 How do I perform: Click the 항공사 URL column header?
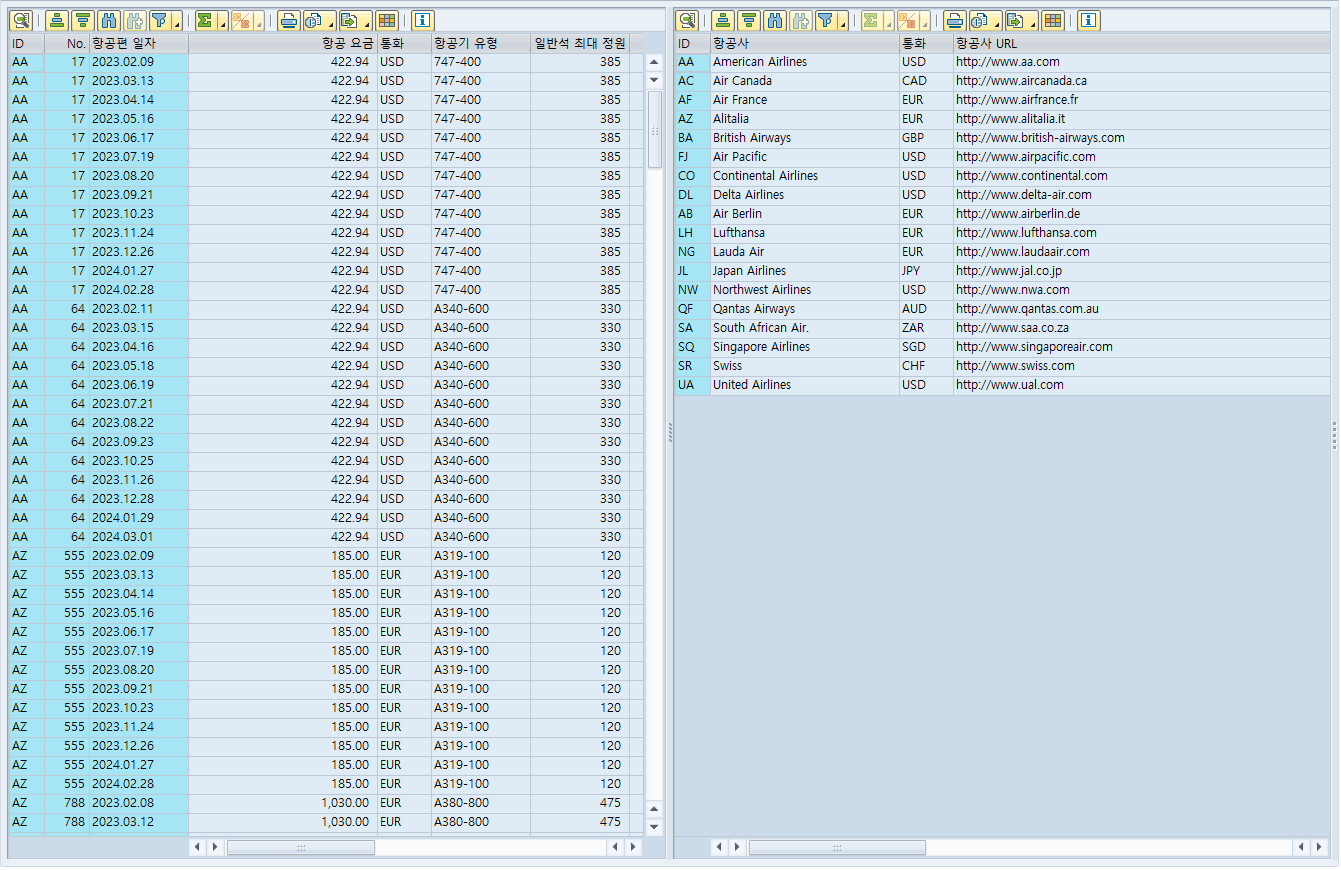point(1141,44)
